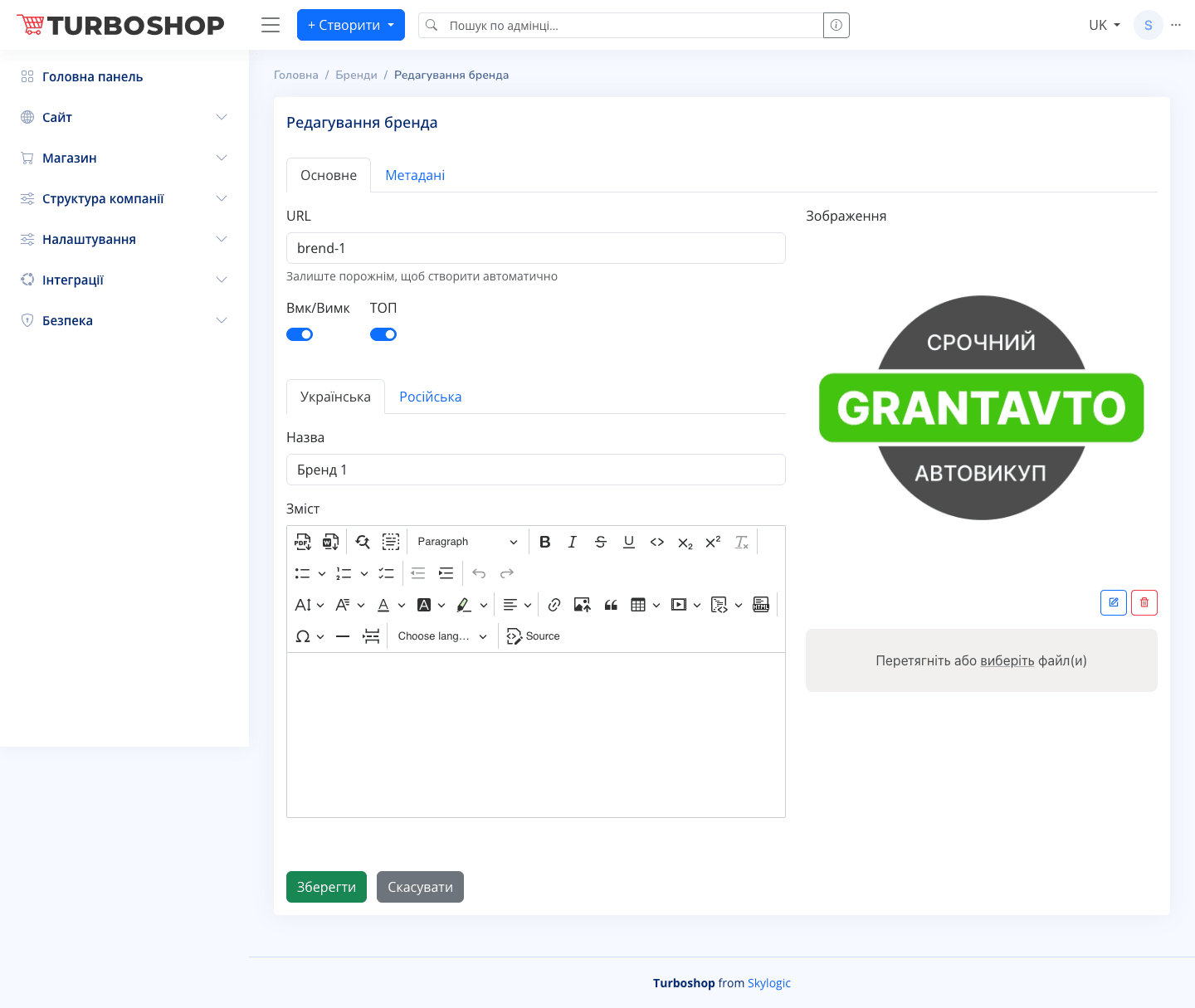Export content to PDF

pyautogui.click(x=303, y=542)
